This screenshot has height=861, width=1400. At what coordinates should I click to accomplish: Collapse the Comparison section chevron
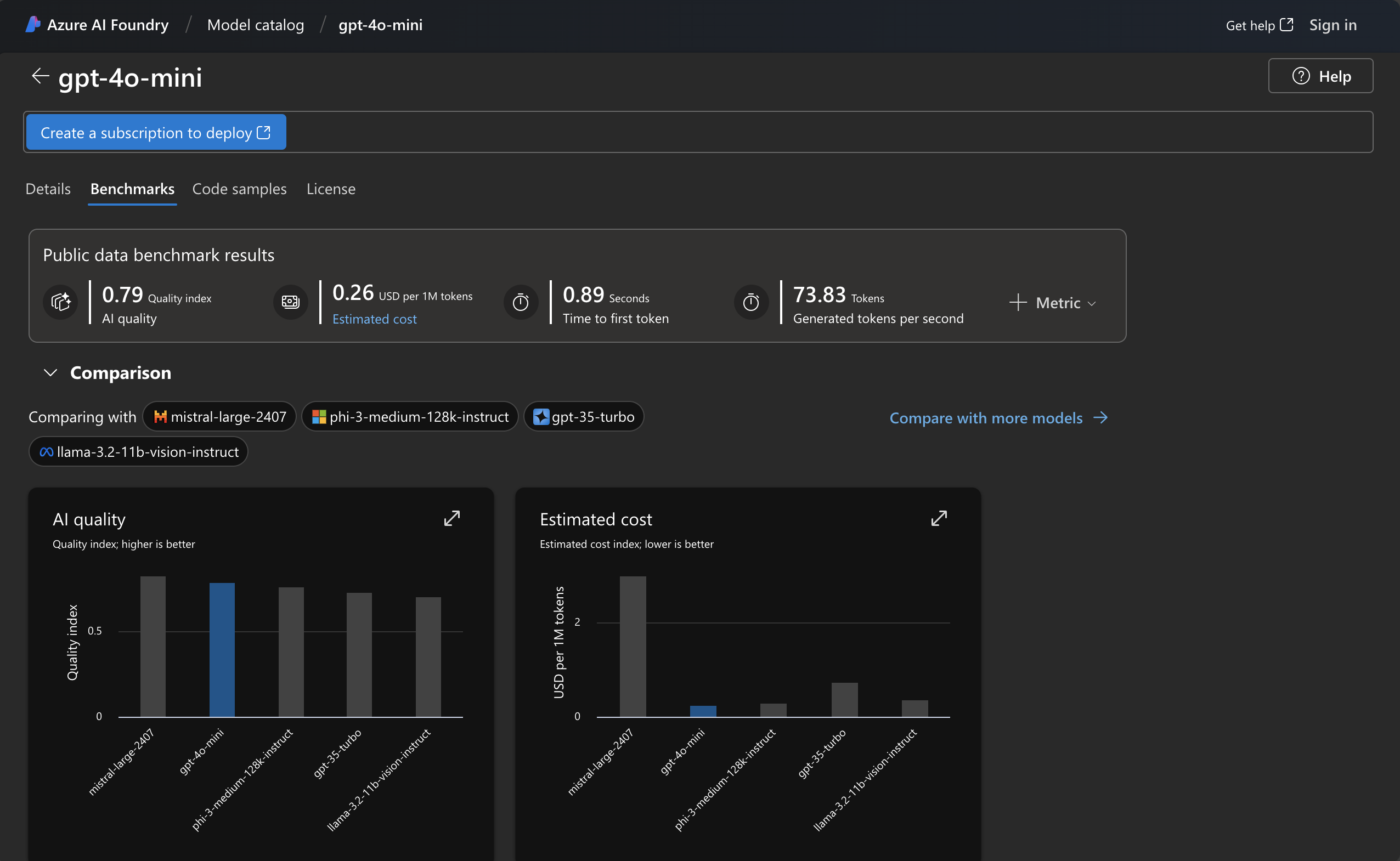[x=50, y=372]
